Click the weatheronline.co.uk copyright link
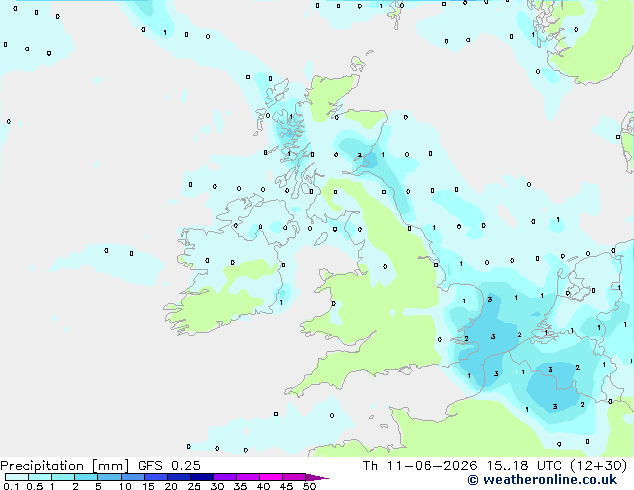The image size is (634, 490). point(542,480)
